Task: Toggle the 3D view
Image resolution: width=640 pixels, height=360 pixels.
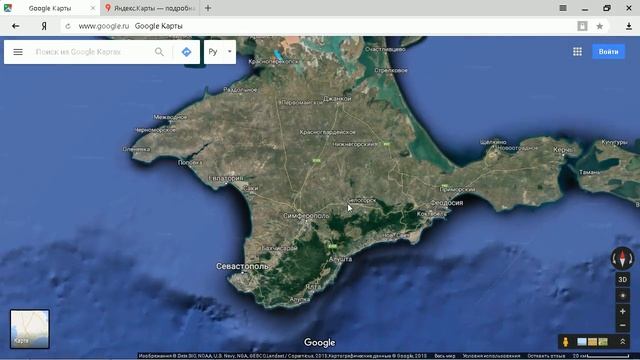Action: tap(622, 280)
